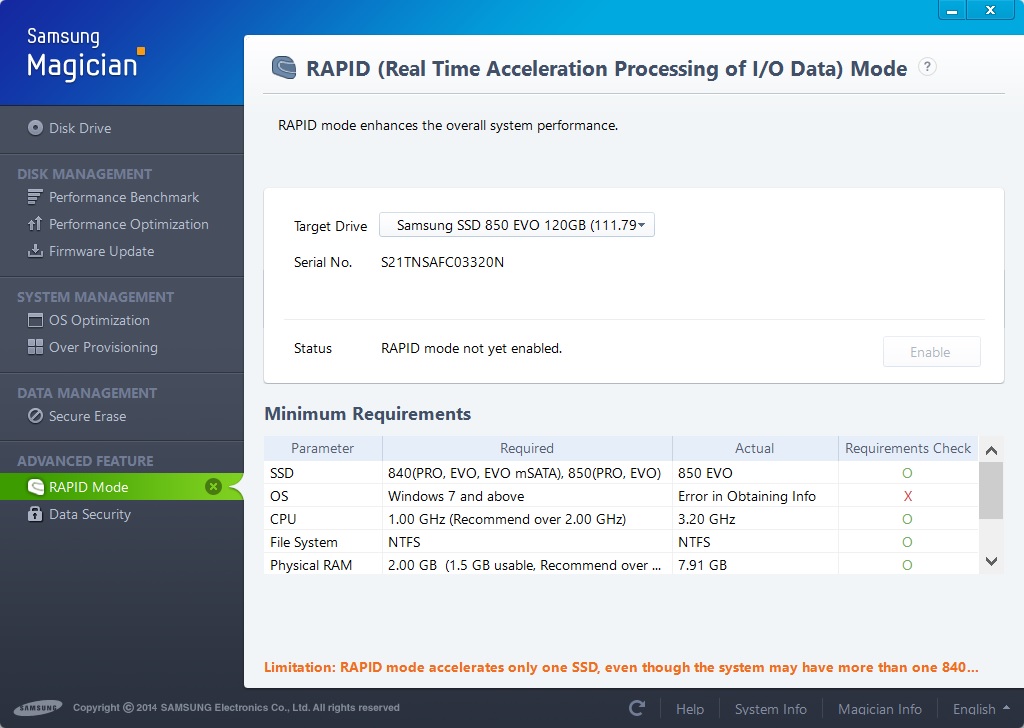The height and width of the screenshot is (728, 1024).
Task: Close the Samsung Magician window
Action: tap(990, 10)
